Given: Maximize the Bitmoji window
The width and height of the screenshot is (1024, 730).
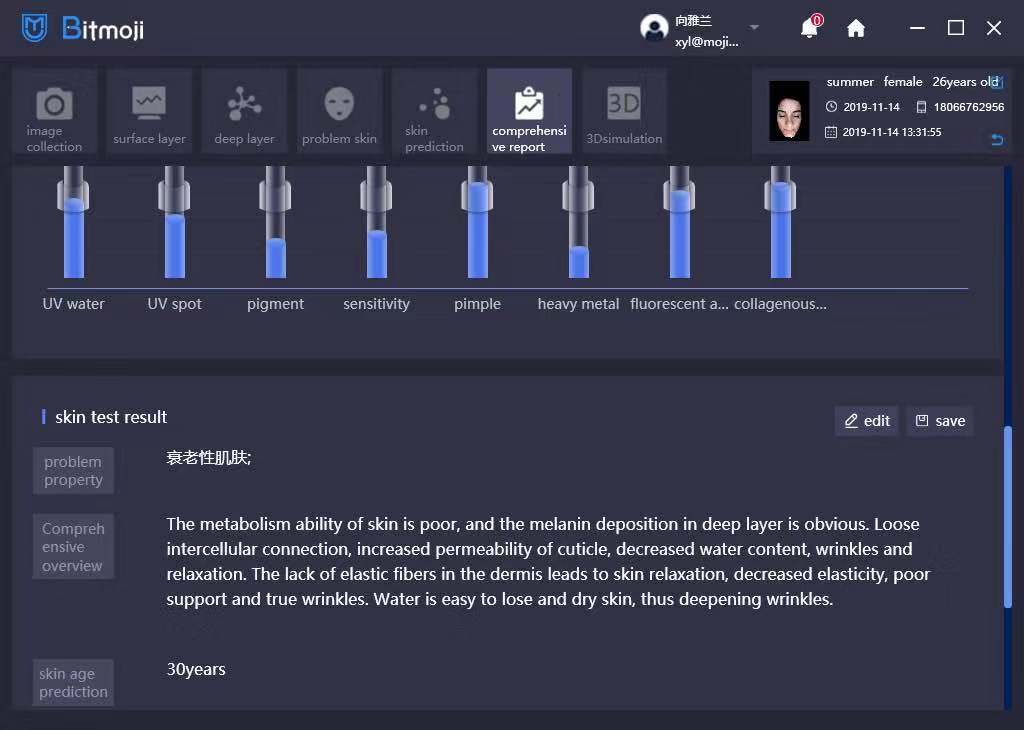Looking at the screenshot, I should pos(955,28).
